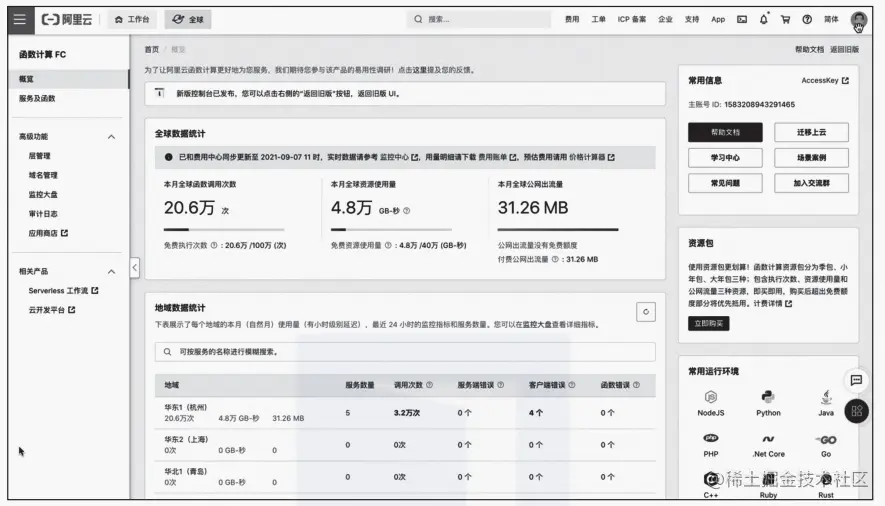The width and height of the screenshot is (885, 506).
Task: Click the public traffic progress bar
Action: [x=558, y=230]
